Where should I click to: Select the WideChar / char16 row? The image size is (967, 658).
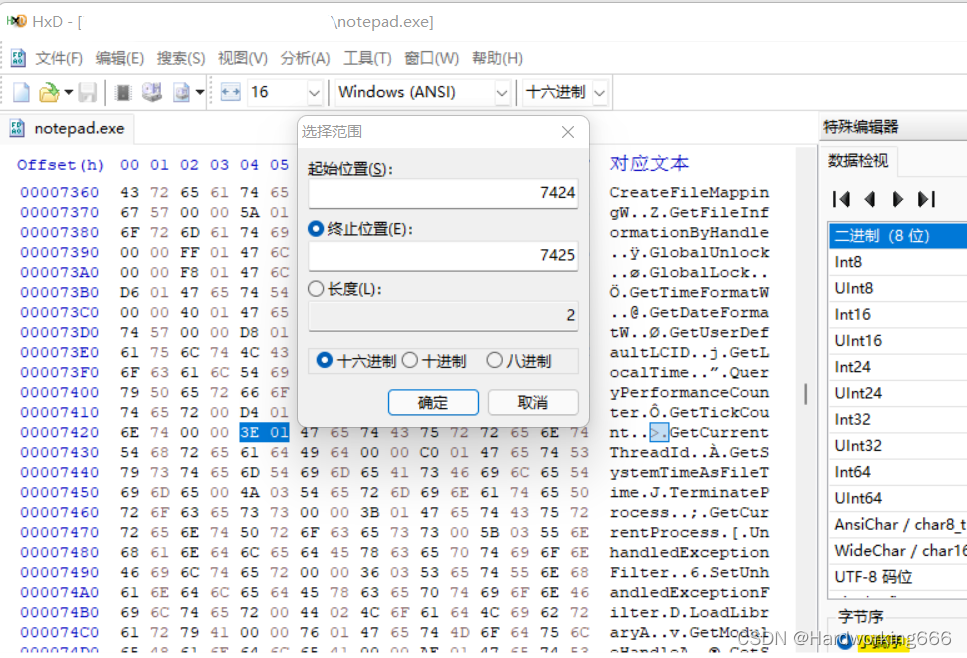click(x=898, y=551)
